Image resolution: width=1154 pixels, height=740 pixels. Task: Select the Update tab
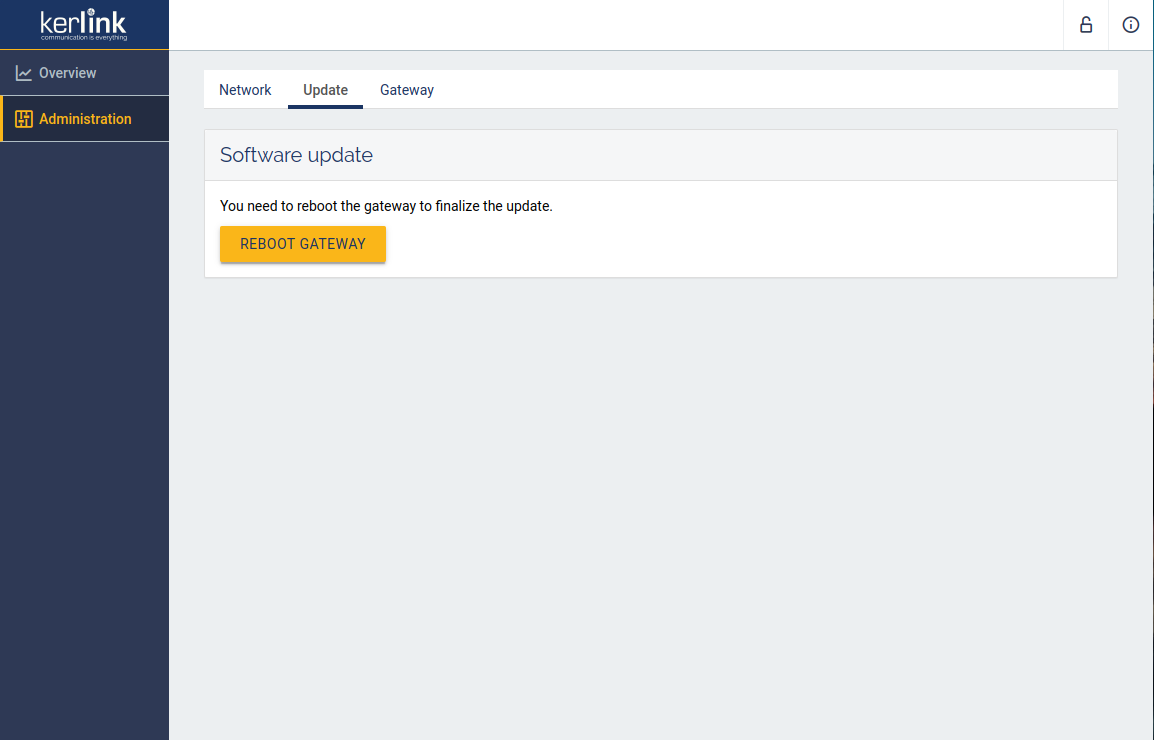[x=325, y=90]
